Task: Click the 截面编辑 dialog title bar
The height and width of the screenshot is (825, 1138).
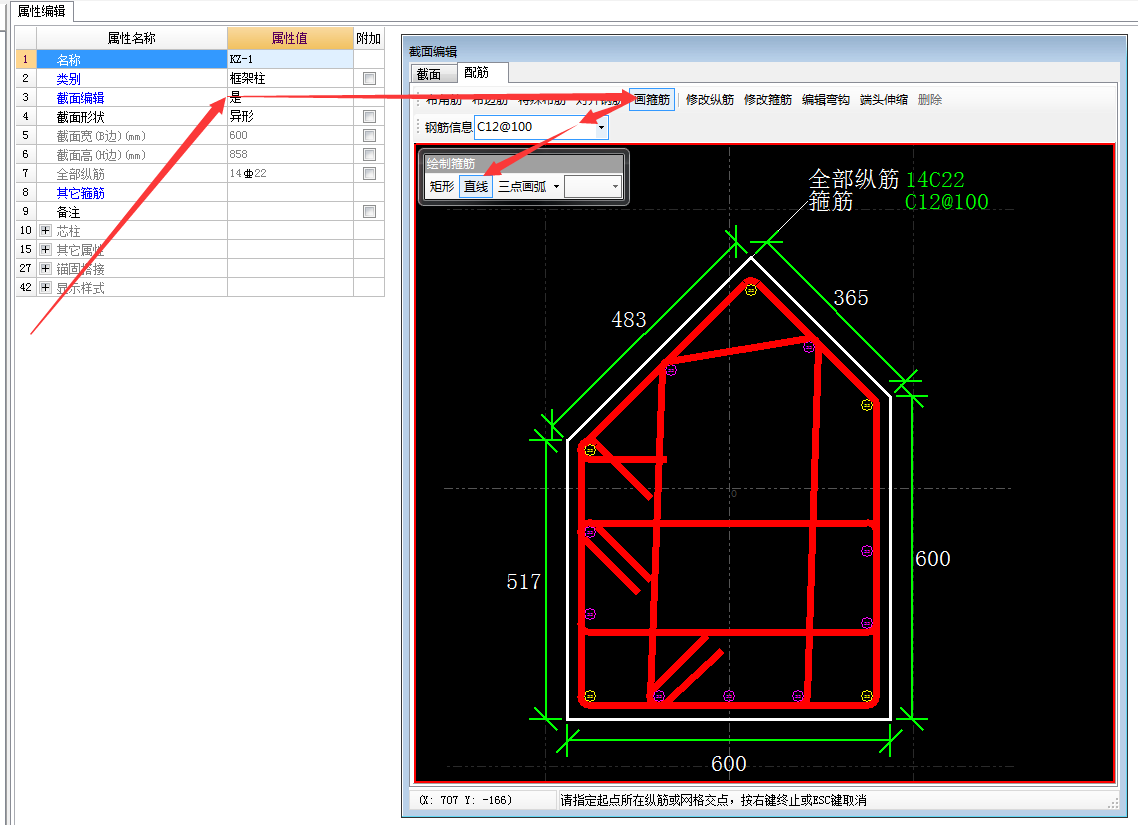Action: (x=764, y=51)
